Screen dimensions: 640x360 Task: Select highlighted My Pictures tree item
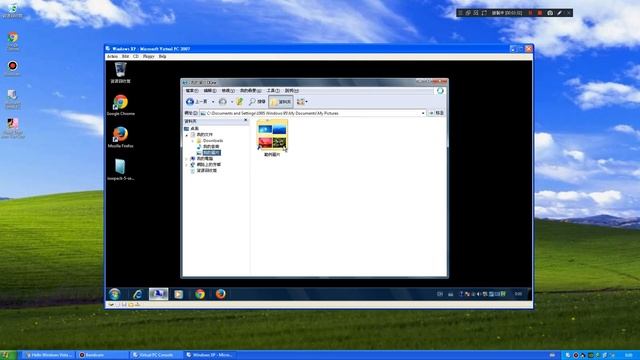pyautogui.click(x=211, y=153)
